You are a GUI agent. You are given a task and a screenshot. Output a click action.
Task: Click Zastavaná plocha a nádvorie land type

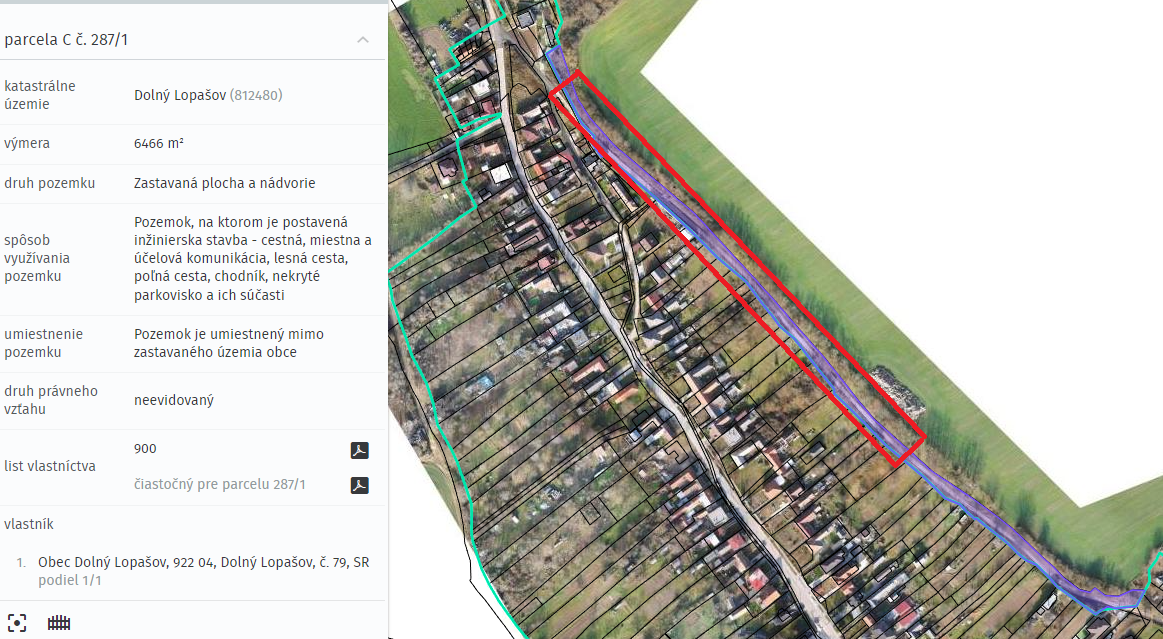point(224,183)
